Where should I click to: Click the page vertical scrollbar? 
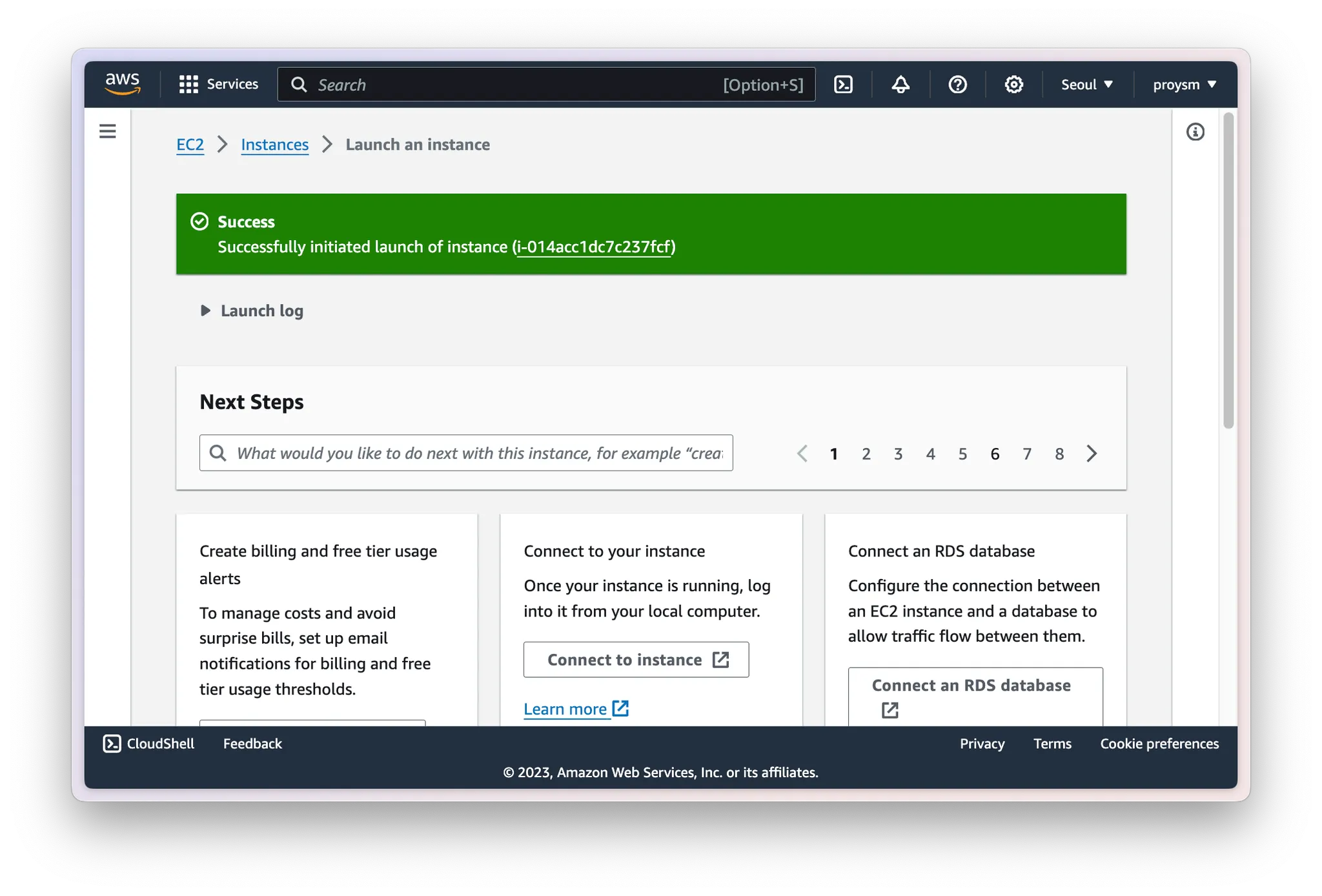coord(1228,271)
